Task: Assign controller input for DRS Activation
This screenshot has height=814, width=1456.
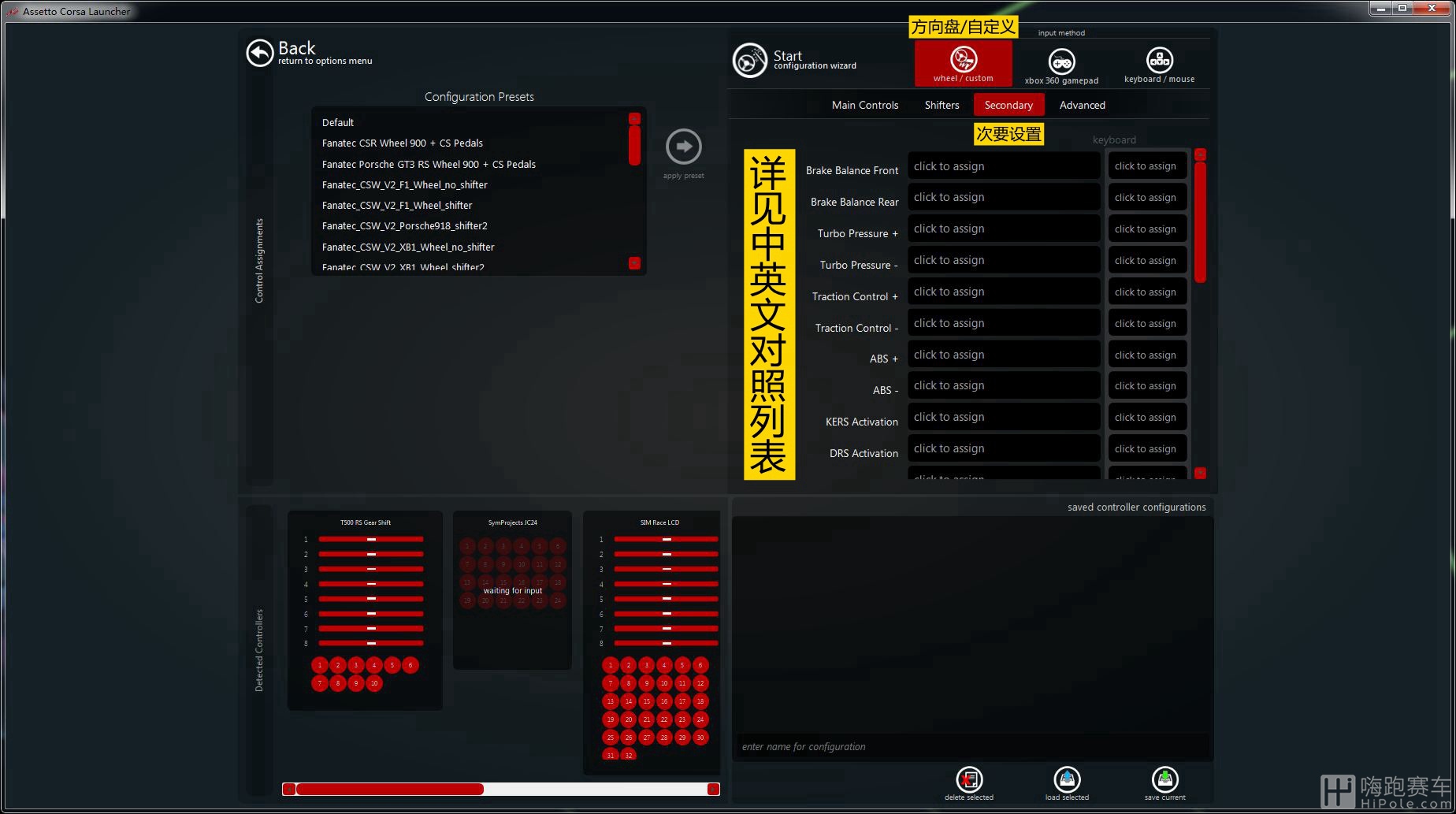Action: (1004, 448)
